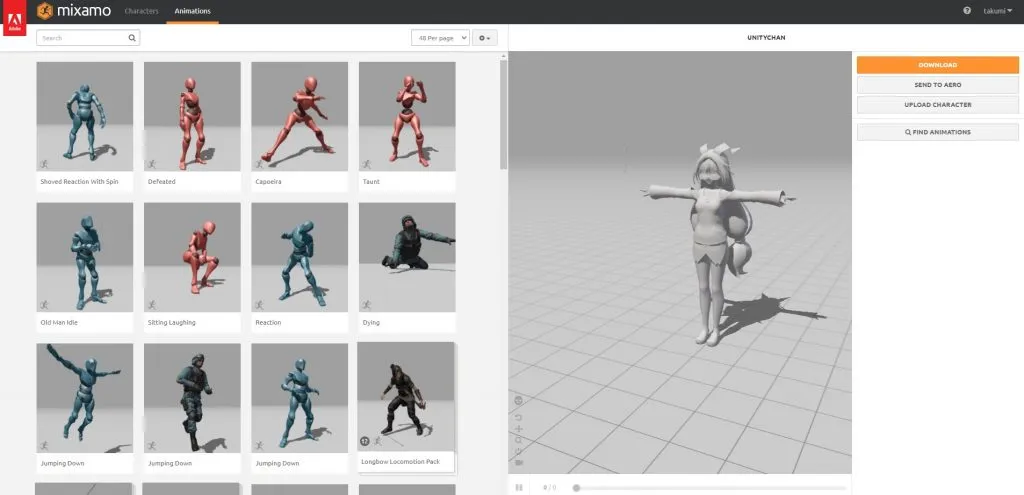Click the 'Old Man Idle' label text
Screen dimensions: 1024x495
click(x=59, y=323)
